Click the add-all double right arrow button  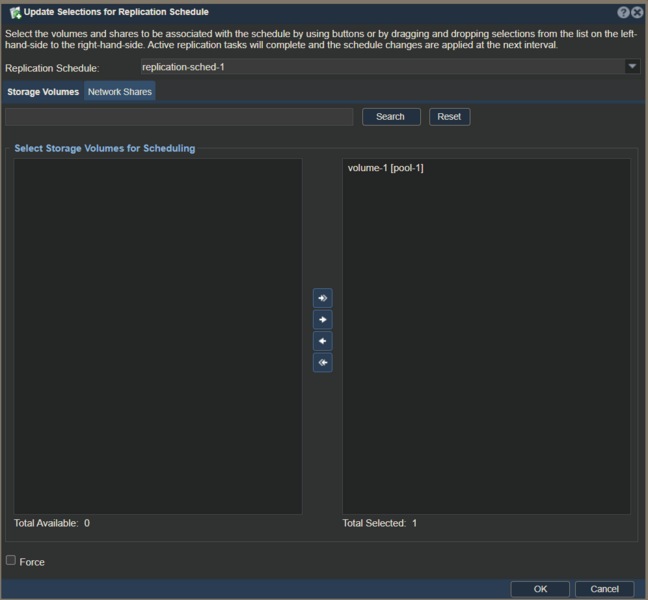pos(322,298)
